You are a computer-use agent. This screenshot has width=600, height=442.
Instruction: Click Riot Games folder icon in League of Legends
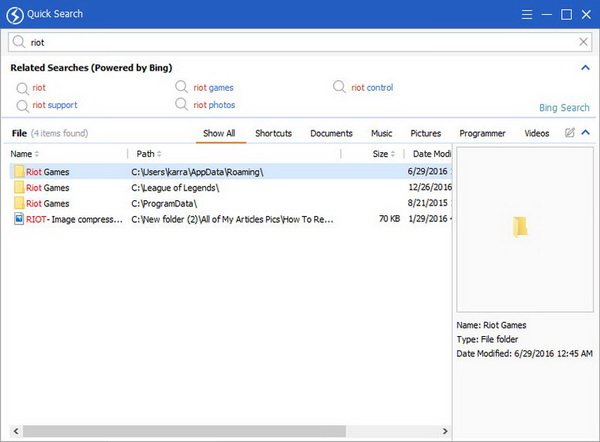(20, 187)
